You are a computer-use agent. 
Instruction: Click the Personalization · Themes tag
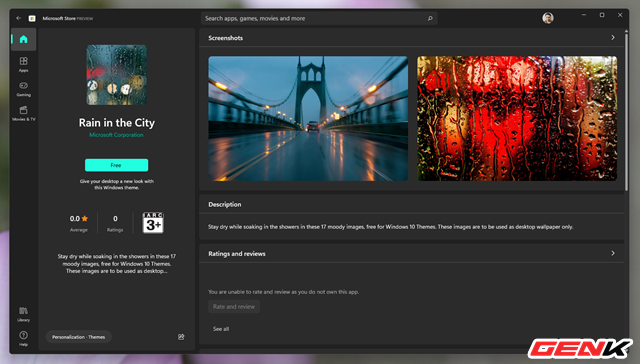(x=78, y=337)
